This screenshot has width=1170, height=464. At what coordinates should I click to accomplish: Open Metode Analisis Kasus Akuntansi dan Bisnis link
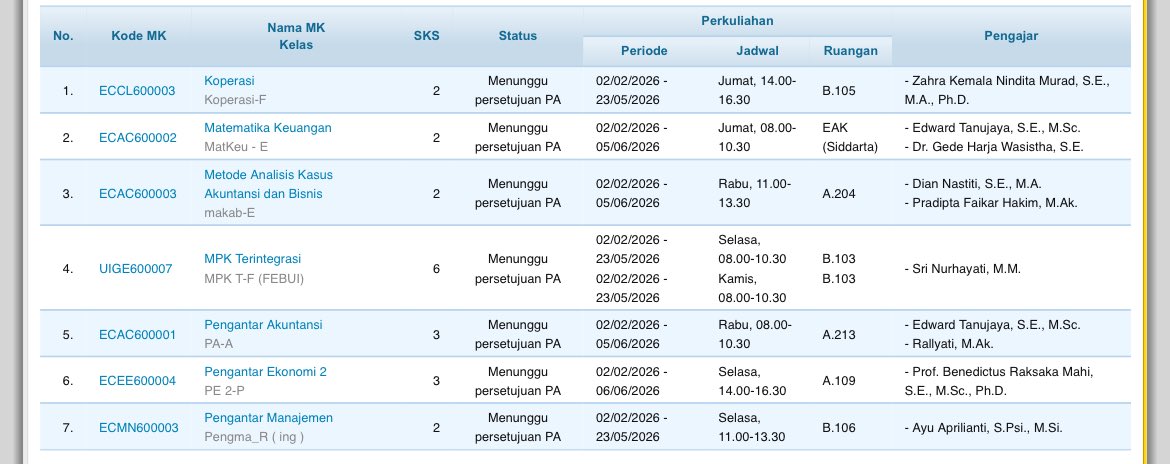[269, 184]
